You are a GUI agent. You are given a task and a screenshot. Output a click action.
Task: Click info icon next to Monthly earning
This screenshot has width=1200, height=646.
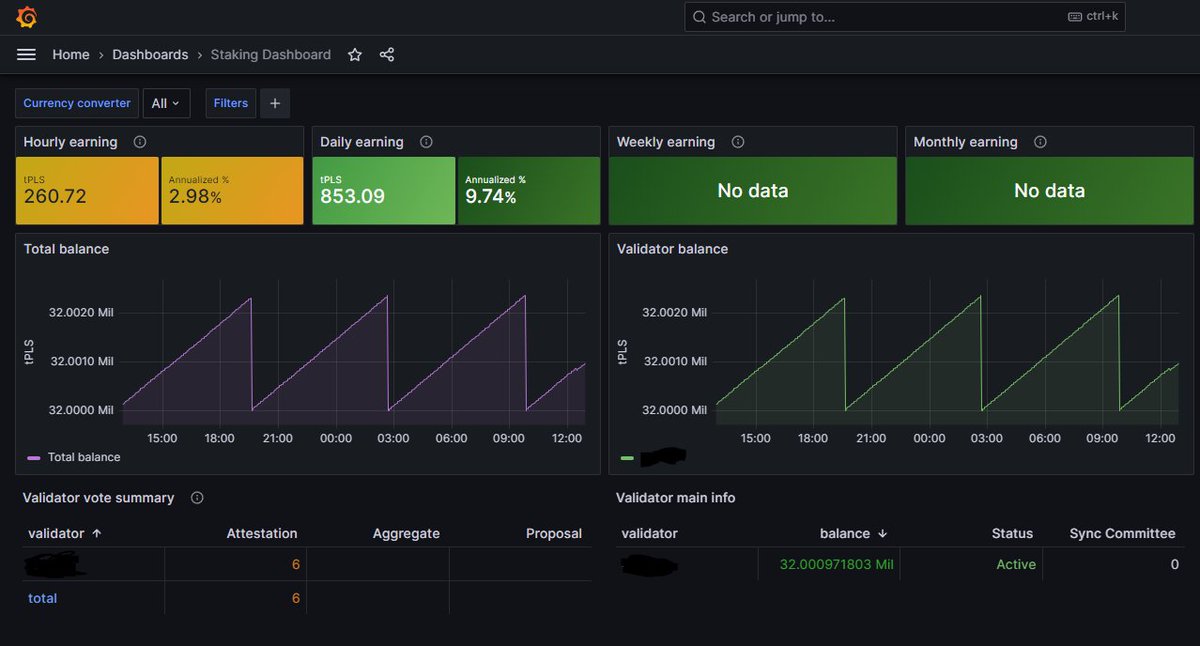coord(1040,142)
